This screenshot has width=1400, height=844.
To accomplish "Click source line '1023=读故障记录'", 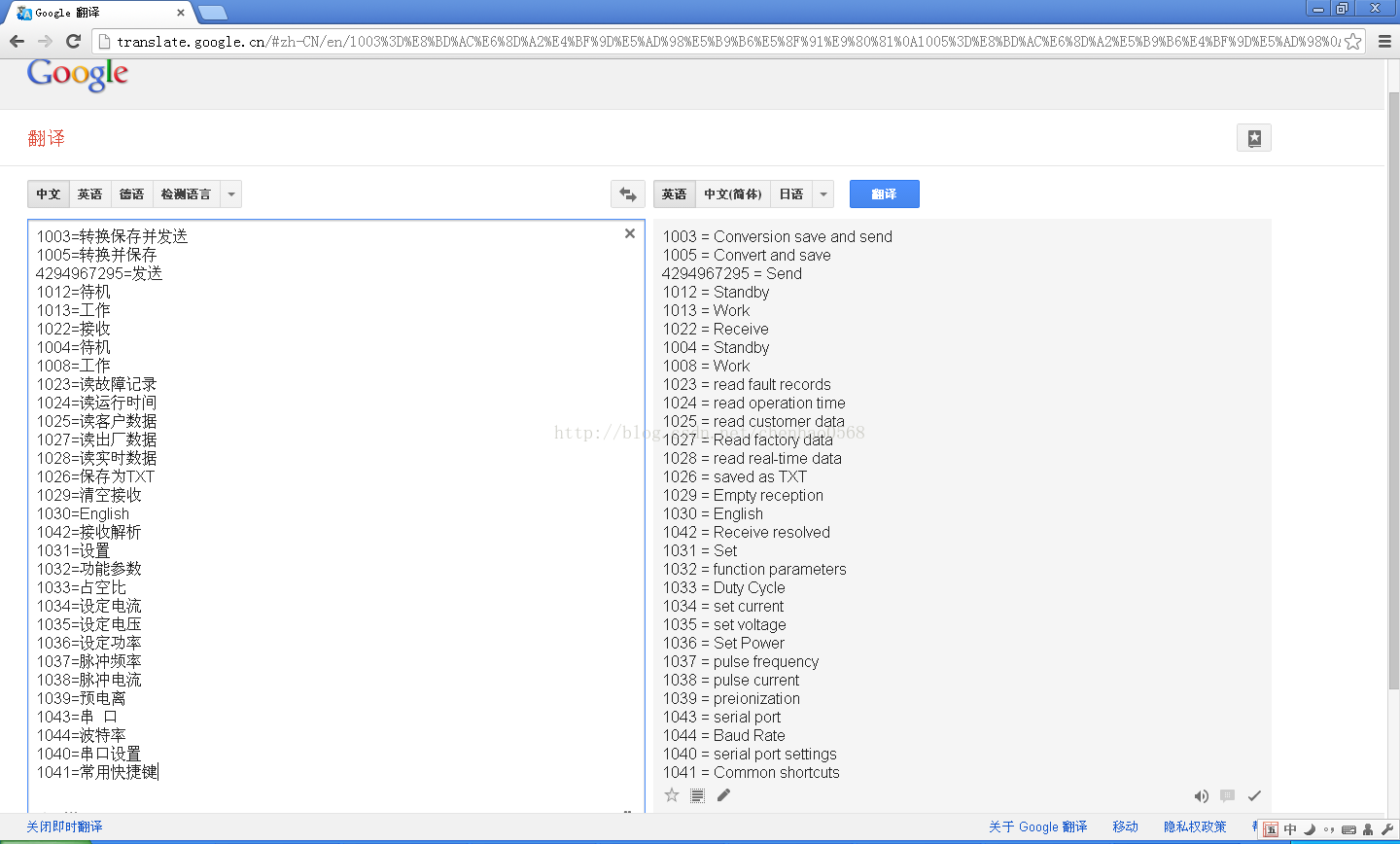I will point(96,384).
